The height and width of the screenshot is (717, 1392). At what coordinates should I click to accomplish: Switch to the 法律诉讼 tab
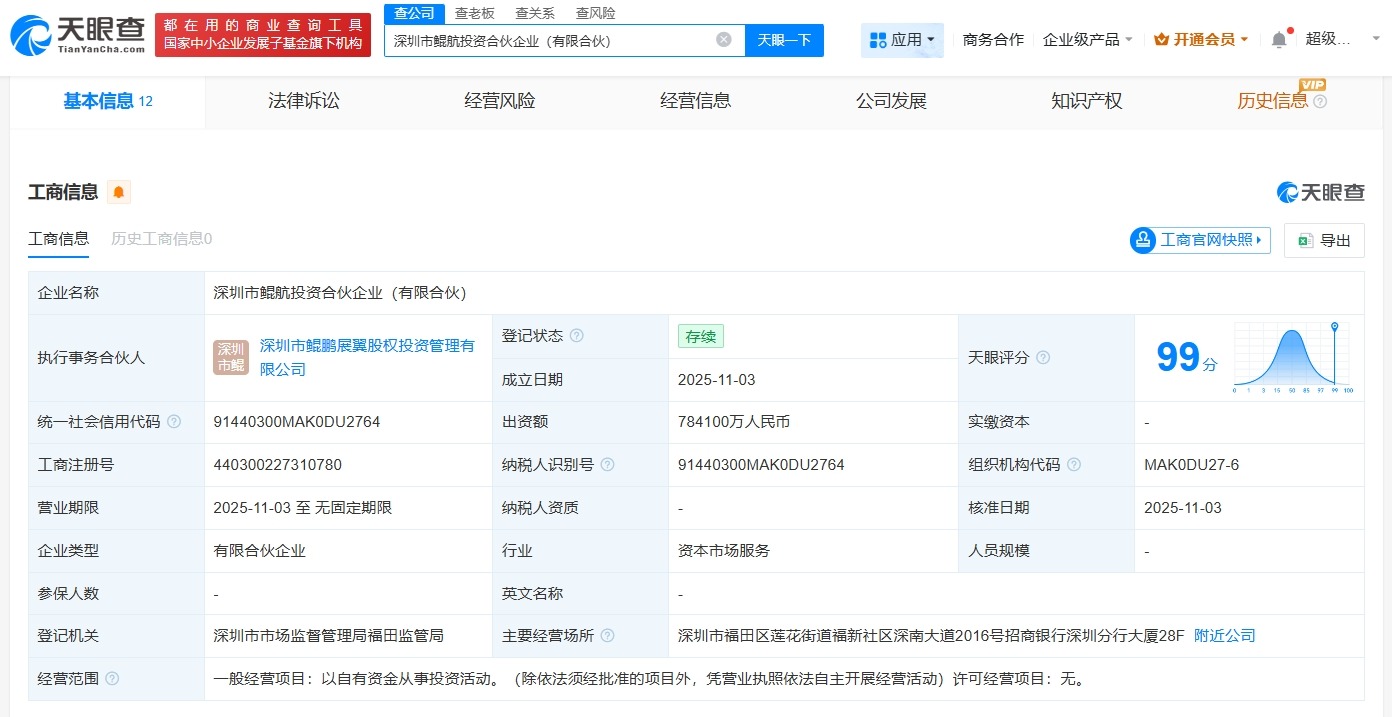(x=304, y=101)
